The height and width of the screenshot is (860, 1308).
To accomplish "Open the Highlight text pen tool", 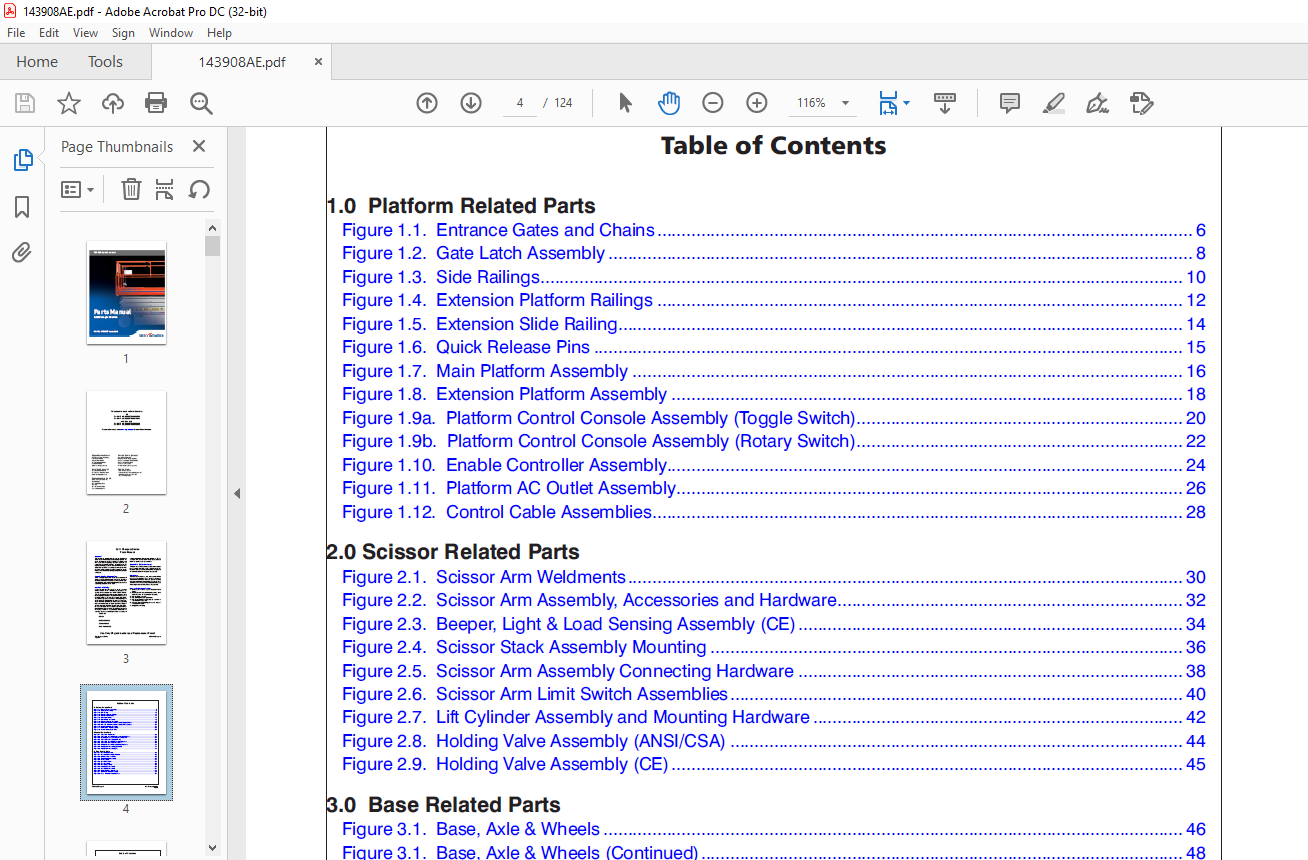I will pos(1053,103).
